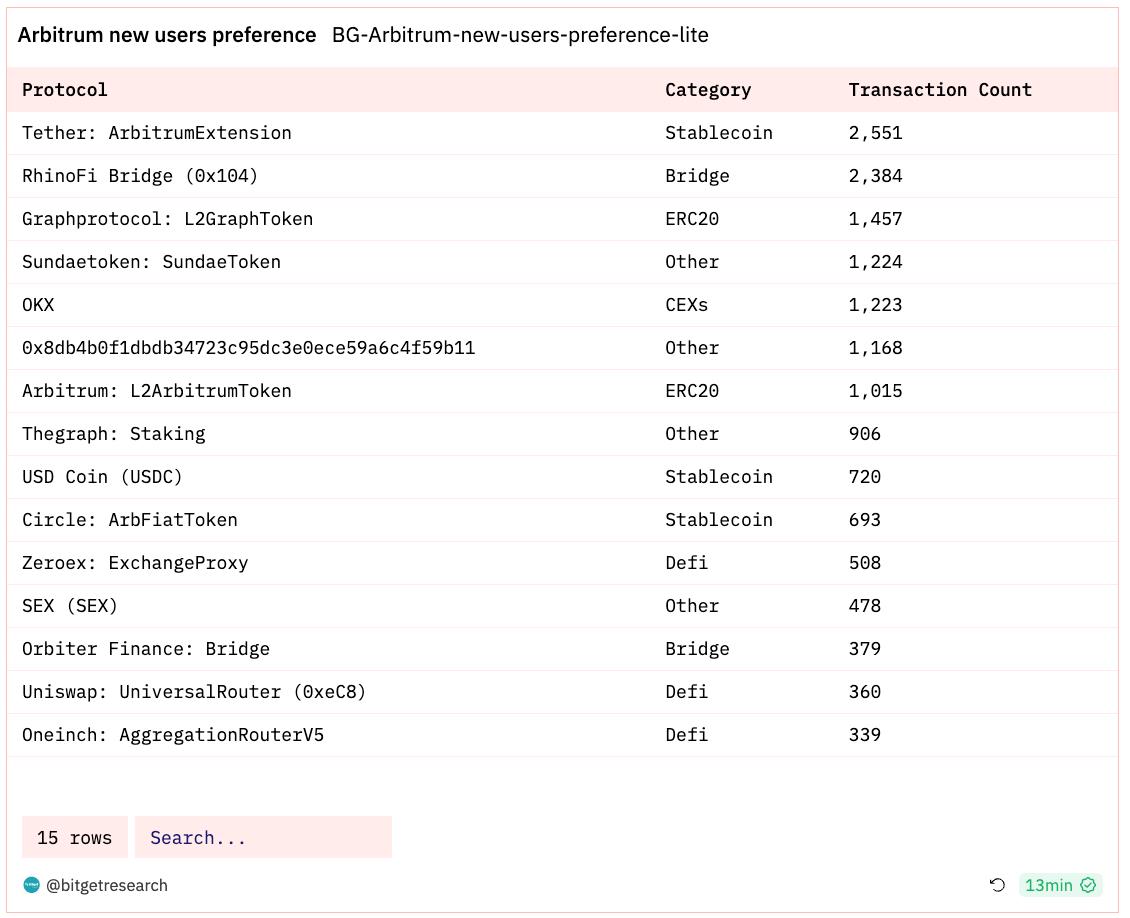Click Defi category in Oneinch row
1130x918 pixels.
[x=686, y=734]
